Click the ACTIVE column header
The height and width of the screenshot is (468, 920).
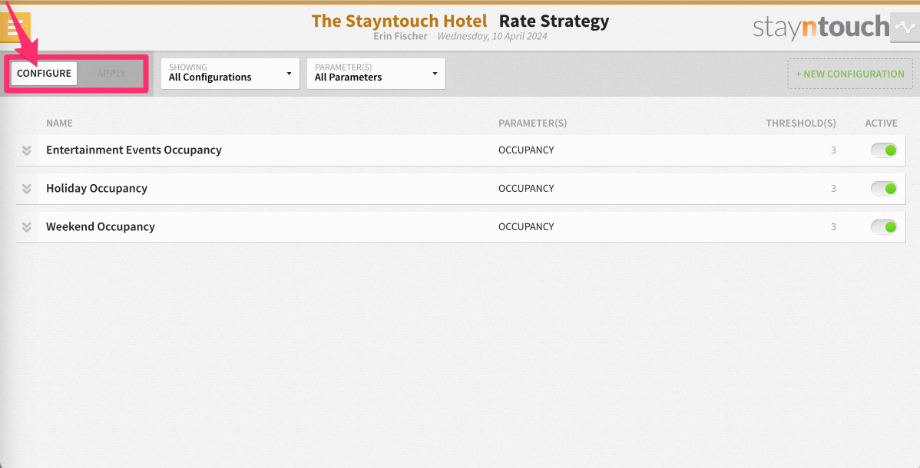(x=881, y=123)
